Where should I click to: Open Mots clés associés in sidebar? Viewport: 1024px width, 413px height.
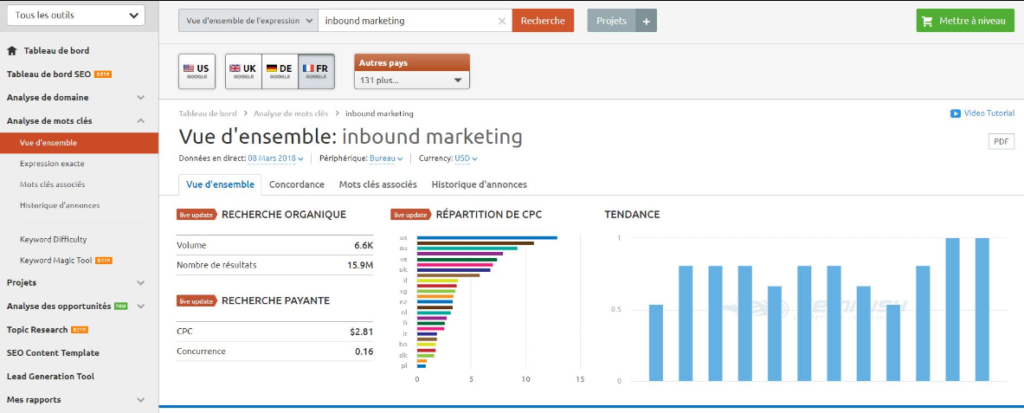pyautogui.click(x=52, y=184)
